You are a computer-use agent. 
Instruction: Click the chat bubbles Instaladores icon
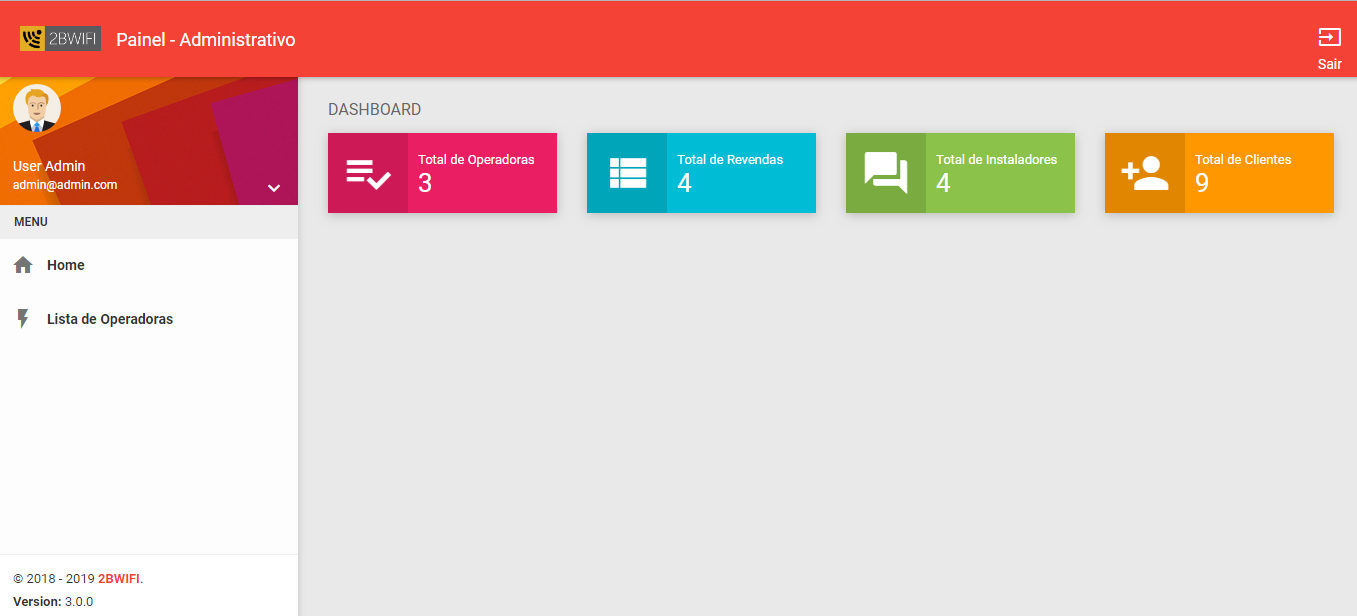[x=886, y=173]
